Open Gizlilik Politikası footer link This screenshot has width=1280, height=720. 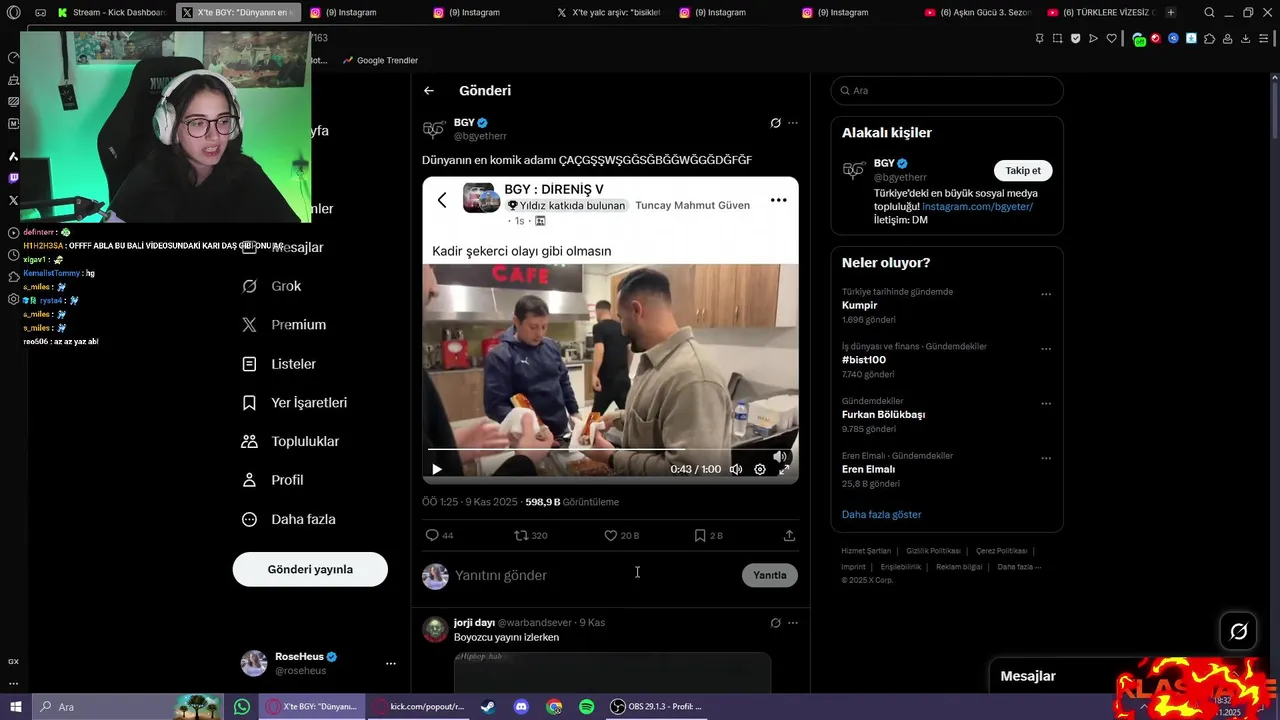(x=933, y=551)
